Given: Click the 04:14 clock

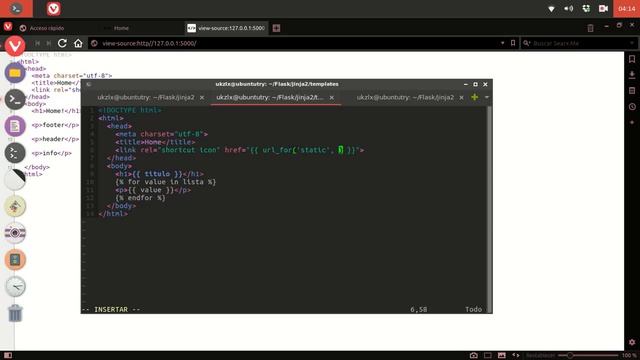Looking at the screenshot, I should 626,9.
